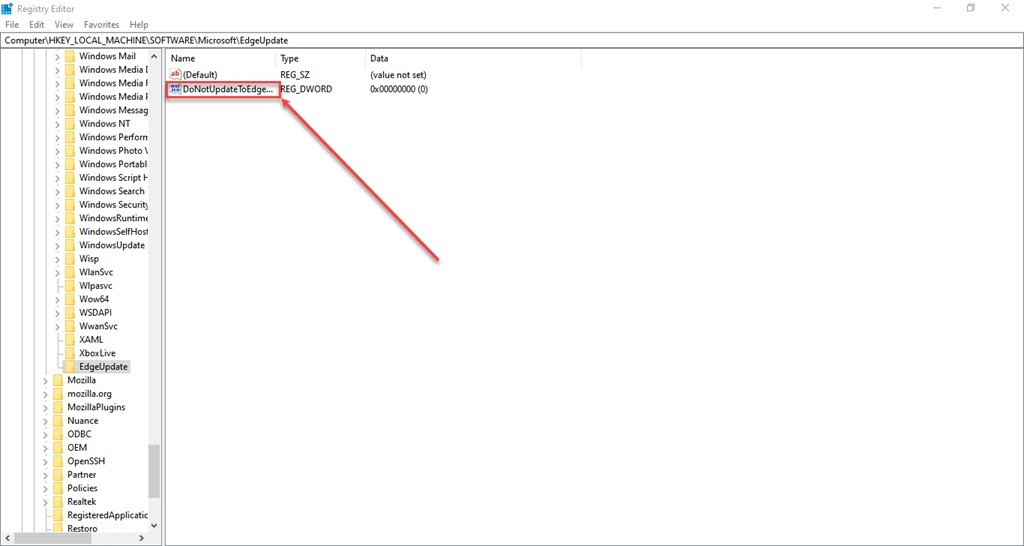Click the registry path address bar
The width and height of the screenshot is (1024, 546).
point(512,40)
